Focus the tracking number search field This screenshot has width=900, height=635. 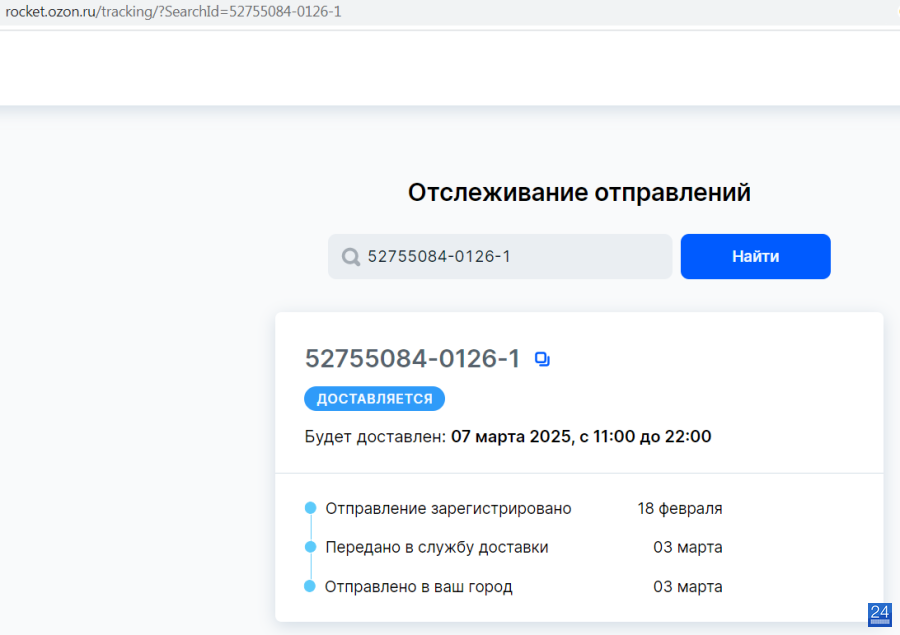click(500, 257)
